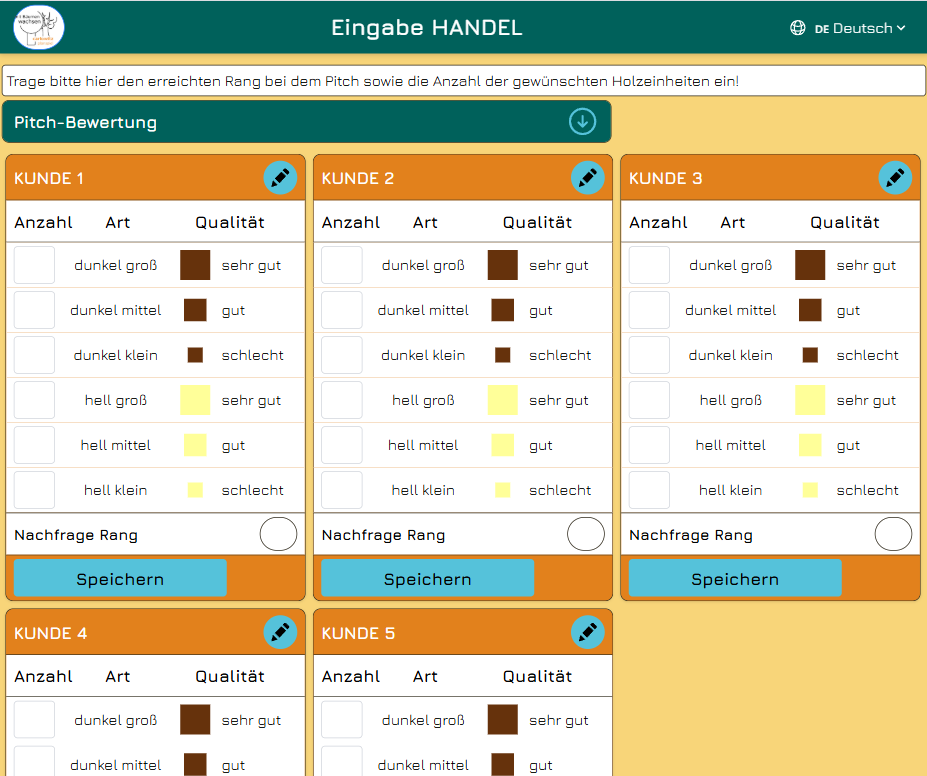Click Kunde 2 hell klein Anzahl field
The height and width of the screenshot is (776, 927).
tap(342, 490)
